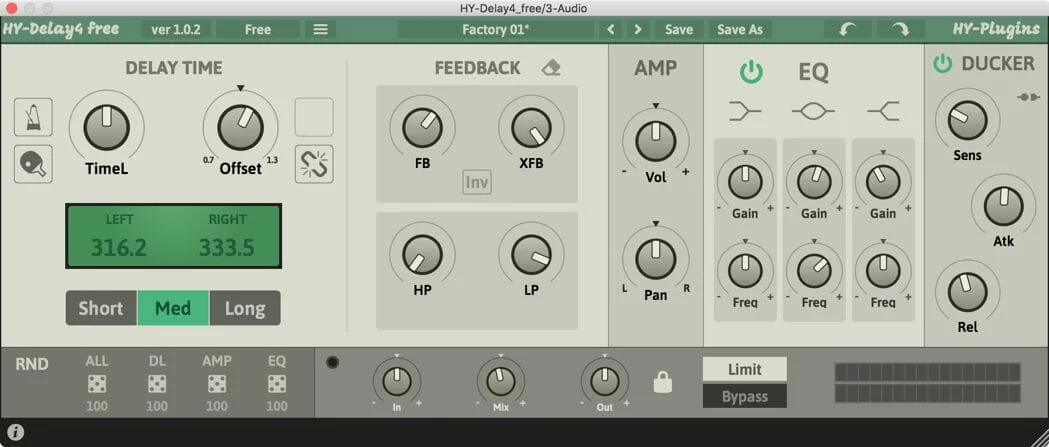Toggle the EQ power button
The height and width of the screenshot is (447, 1049).
coord(751,72)
